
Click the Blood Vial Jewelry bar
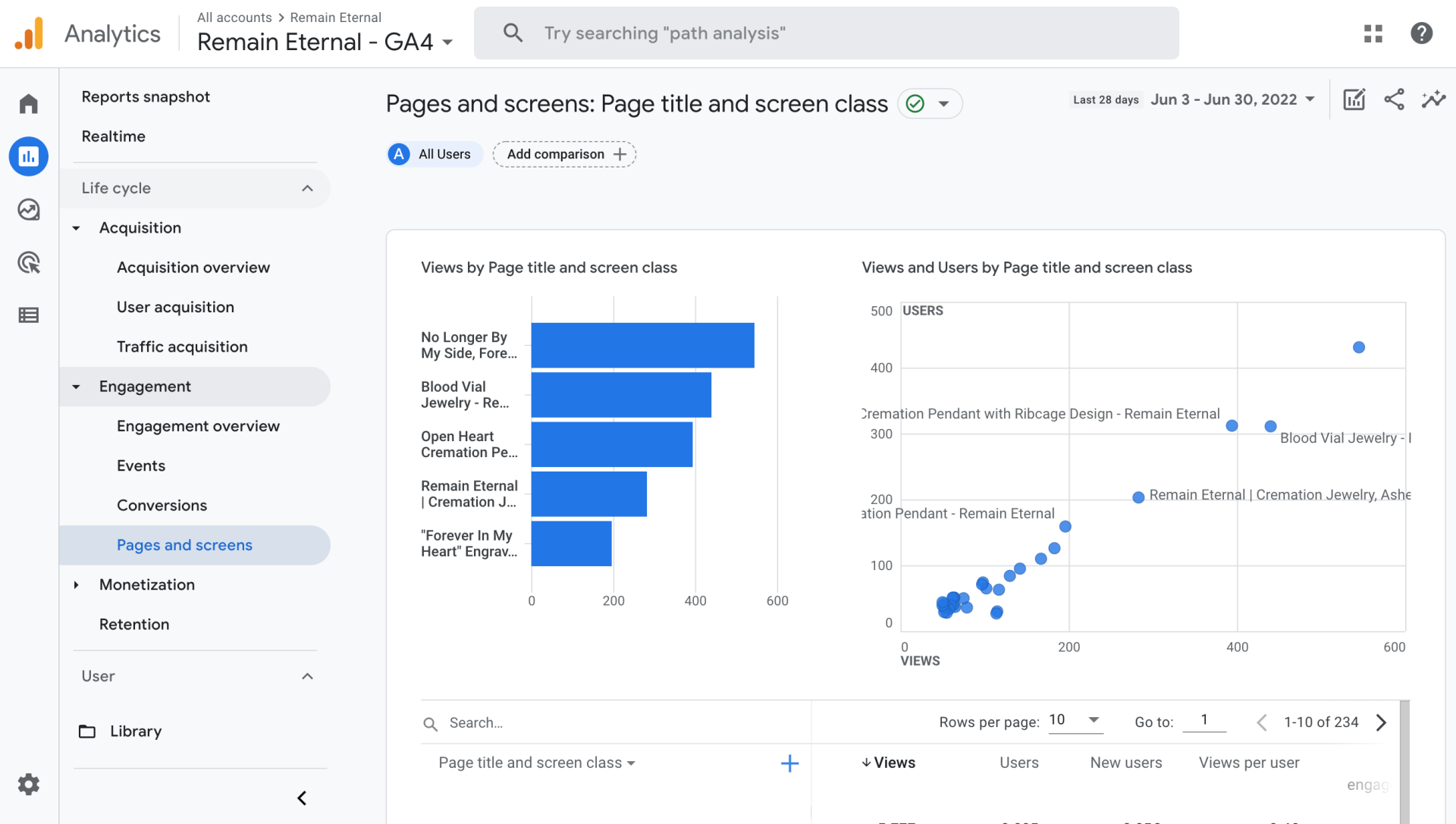(x=621, y=395)
